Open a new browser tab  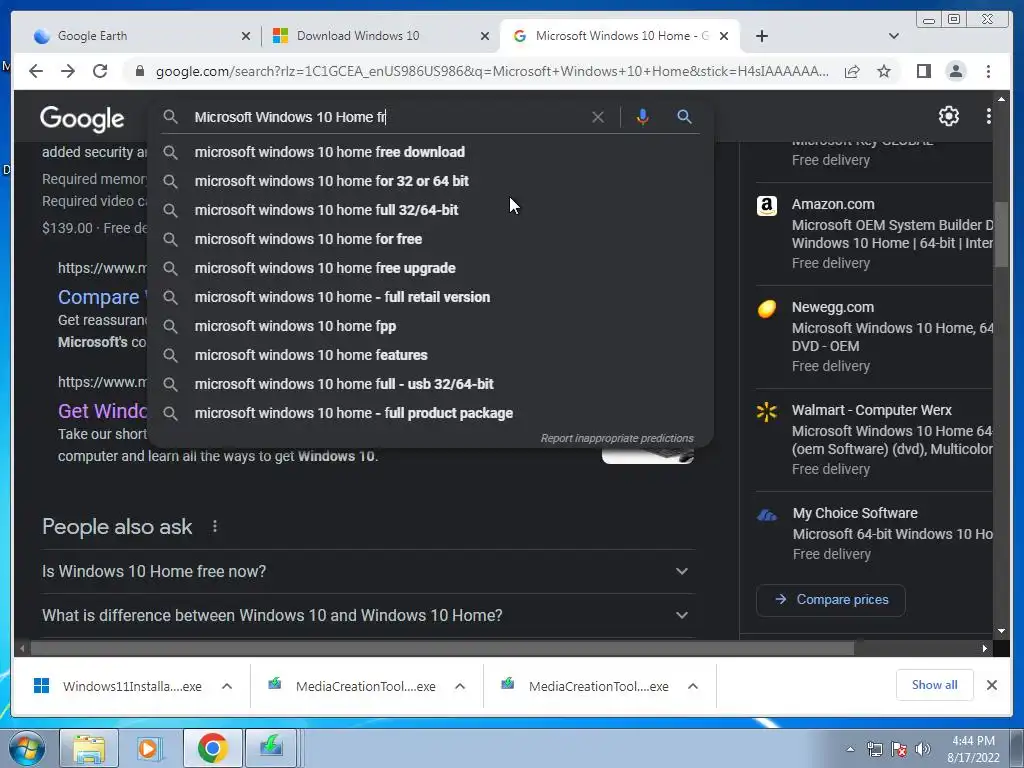[761, 36]
